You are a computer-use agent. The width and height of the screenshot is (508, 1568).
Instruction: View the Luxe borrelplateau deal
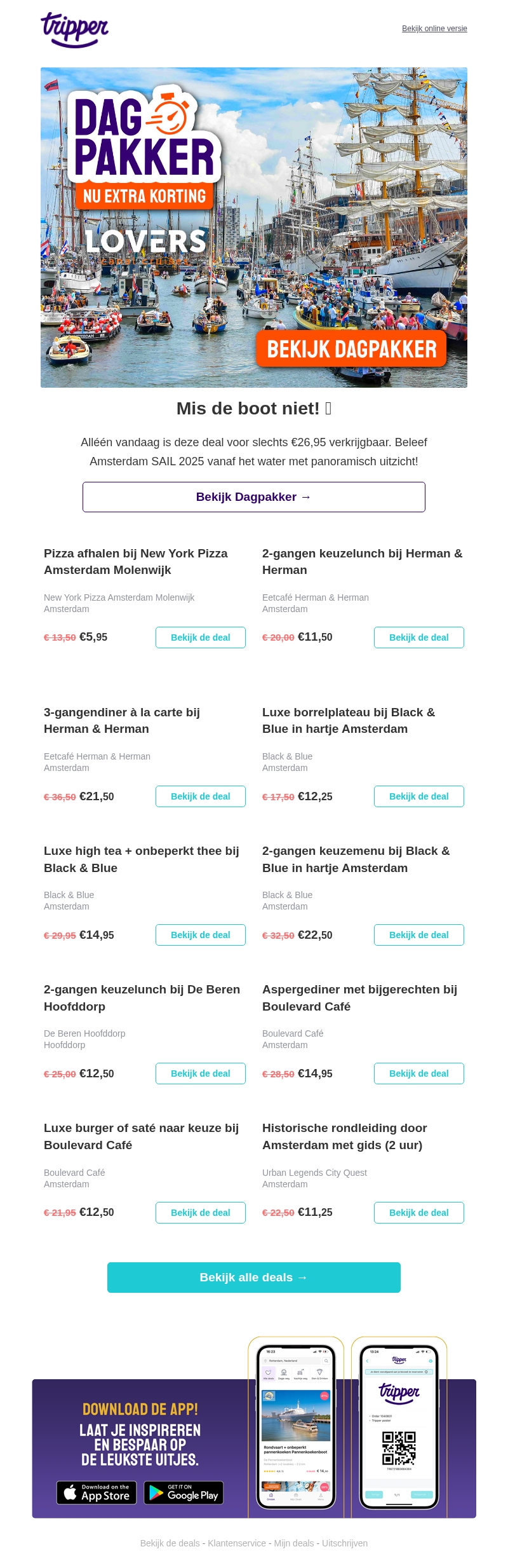(x=418, y=796)
